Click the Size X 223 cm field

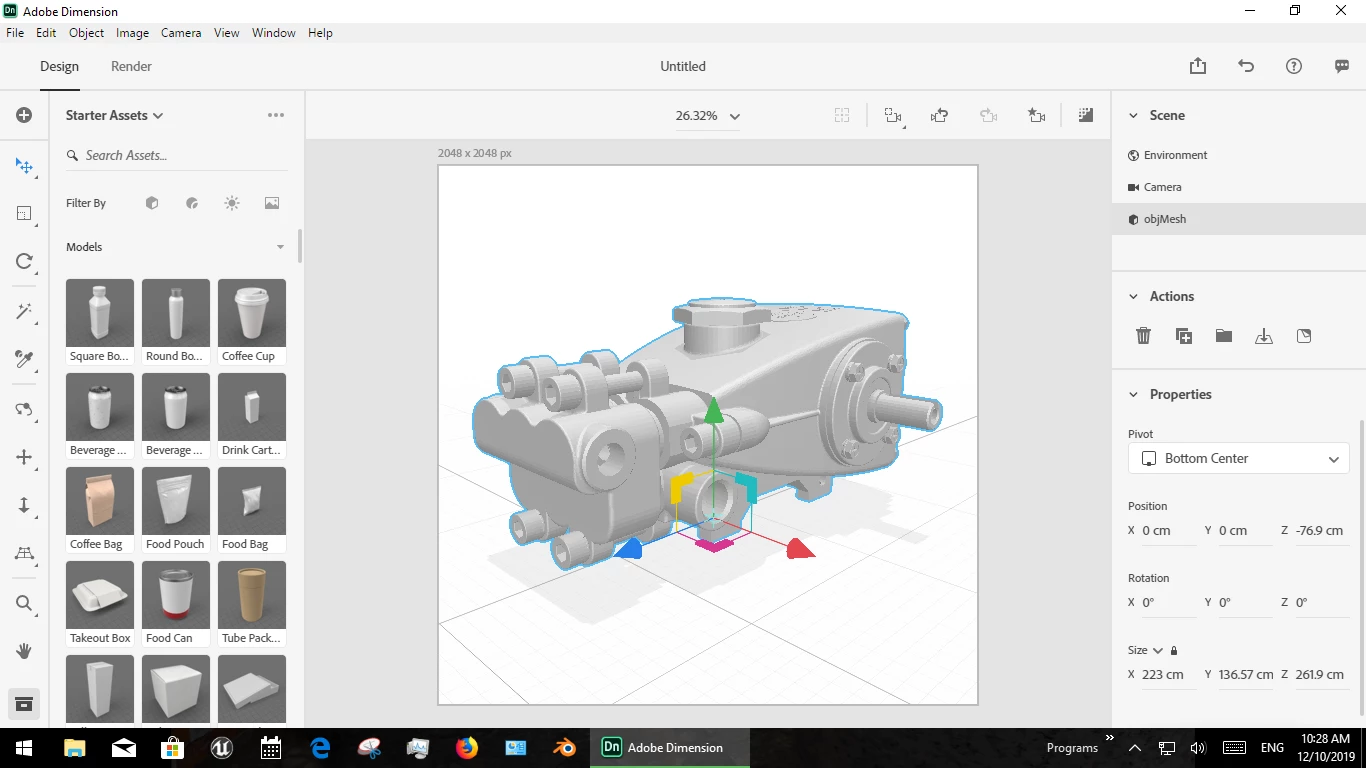pos(1168,675)
